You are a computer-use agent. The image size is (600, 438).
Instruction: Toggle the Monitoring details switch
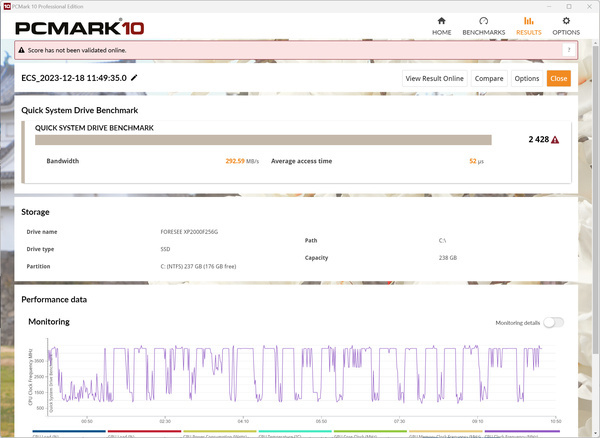pyautogui.click(x=553, y=322)
